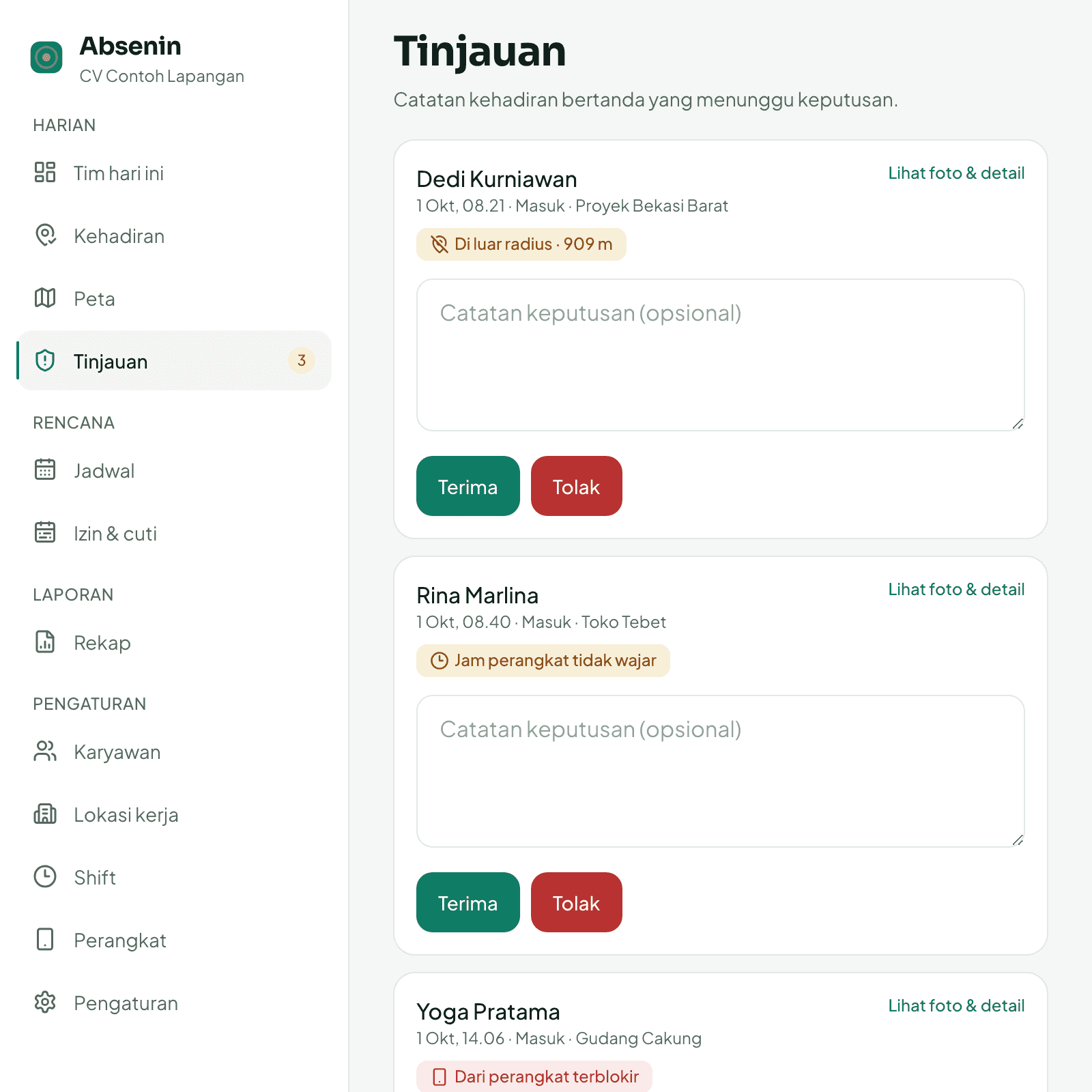Click the Di luar radius 909 m flag
The width and height of the screenshot is (1092, 1092).
(x=521, y=244)
